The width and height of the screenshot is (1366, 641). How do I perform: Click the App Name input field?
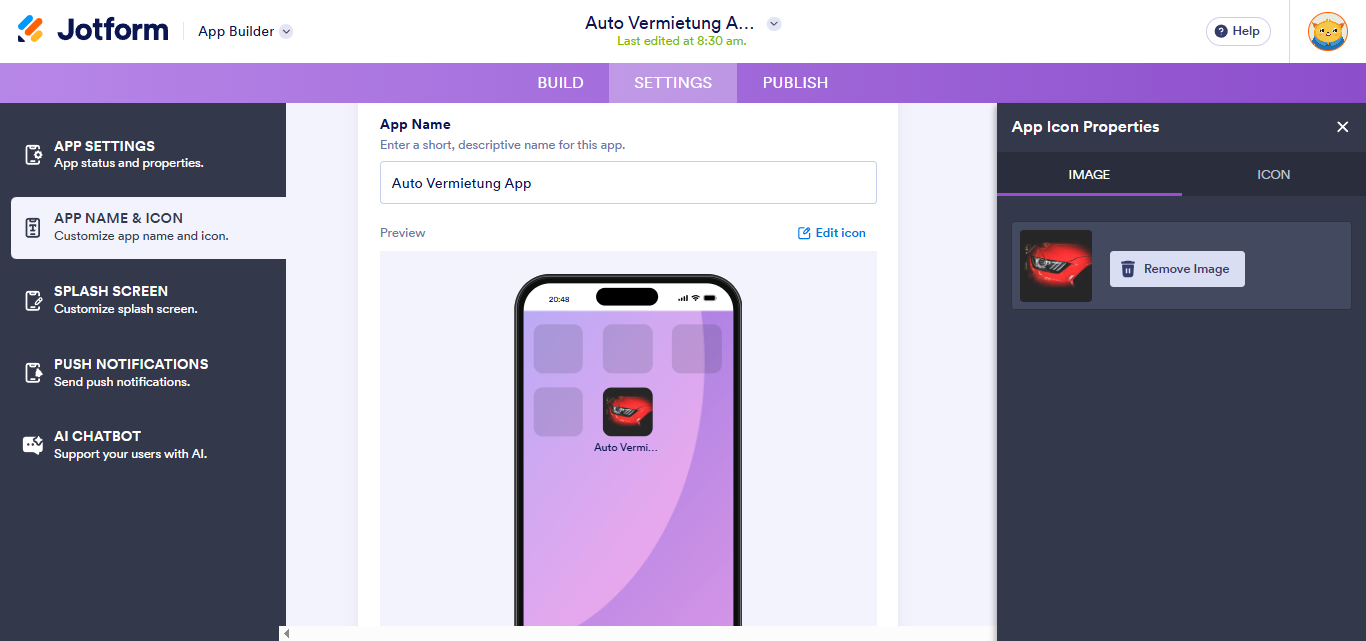[628, 183]
